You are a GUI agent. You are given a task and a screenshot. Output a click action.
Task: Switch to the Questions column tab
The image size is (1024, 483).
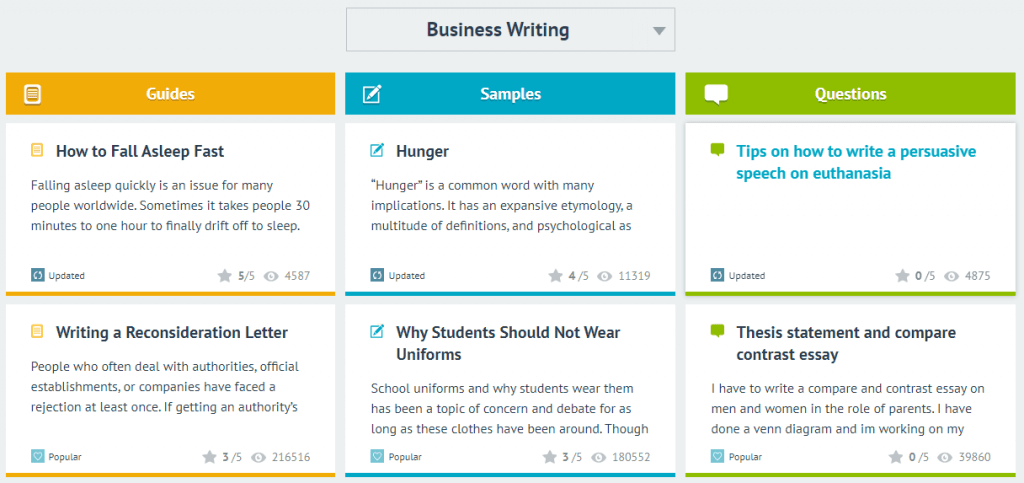pyautogui.click(x=850, y=94)
